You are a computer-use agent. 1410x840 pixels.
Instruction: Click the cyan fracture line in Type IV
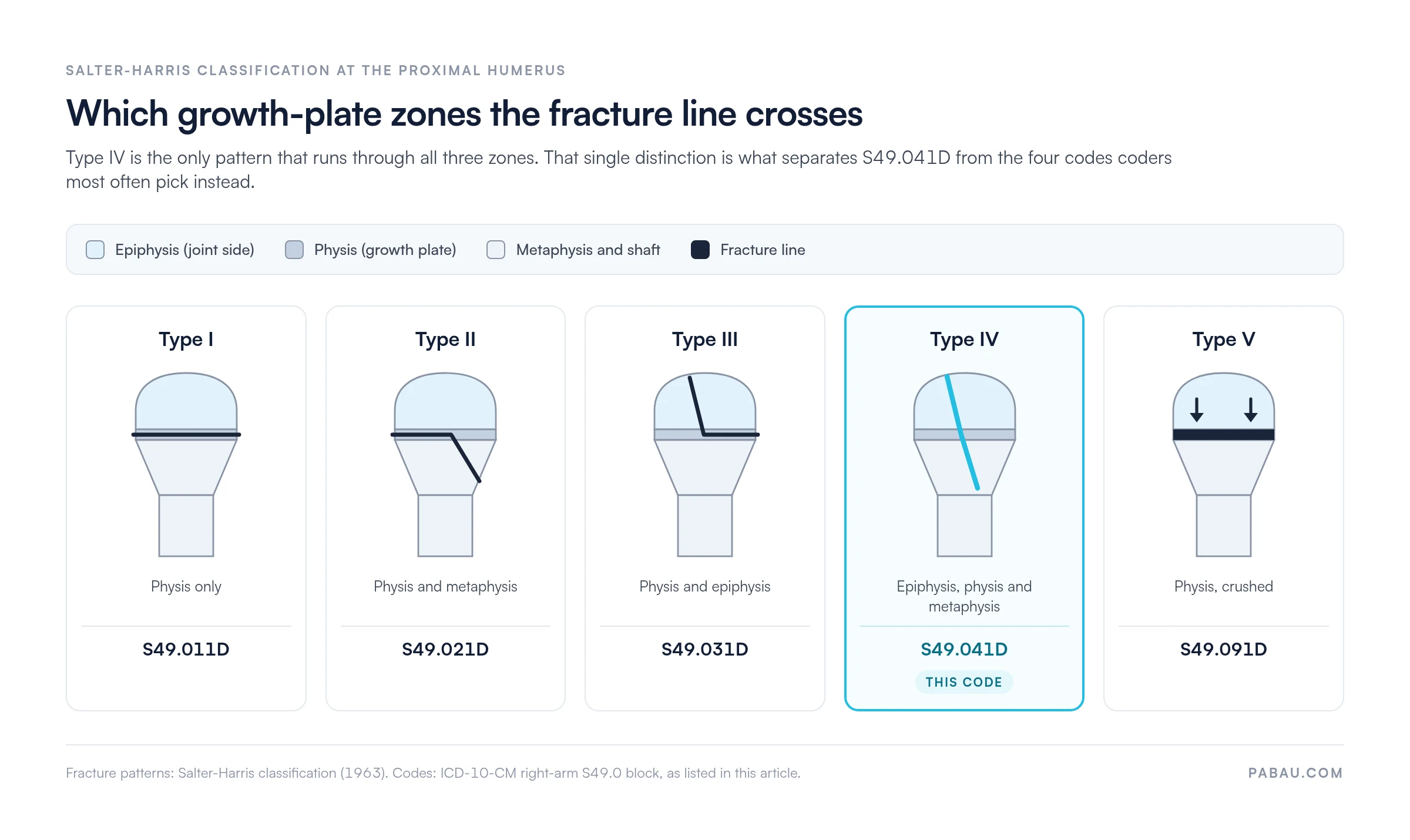pyautogui.click(x=962, y=432)
